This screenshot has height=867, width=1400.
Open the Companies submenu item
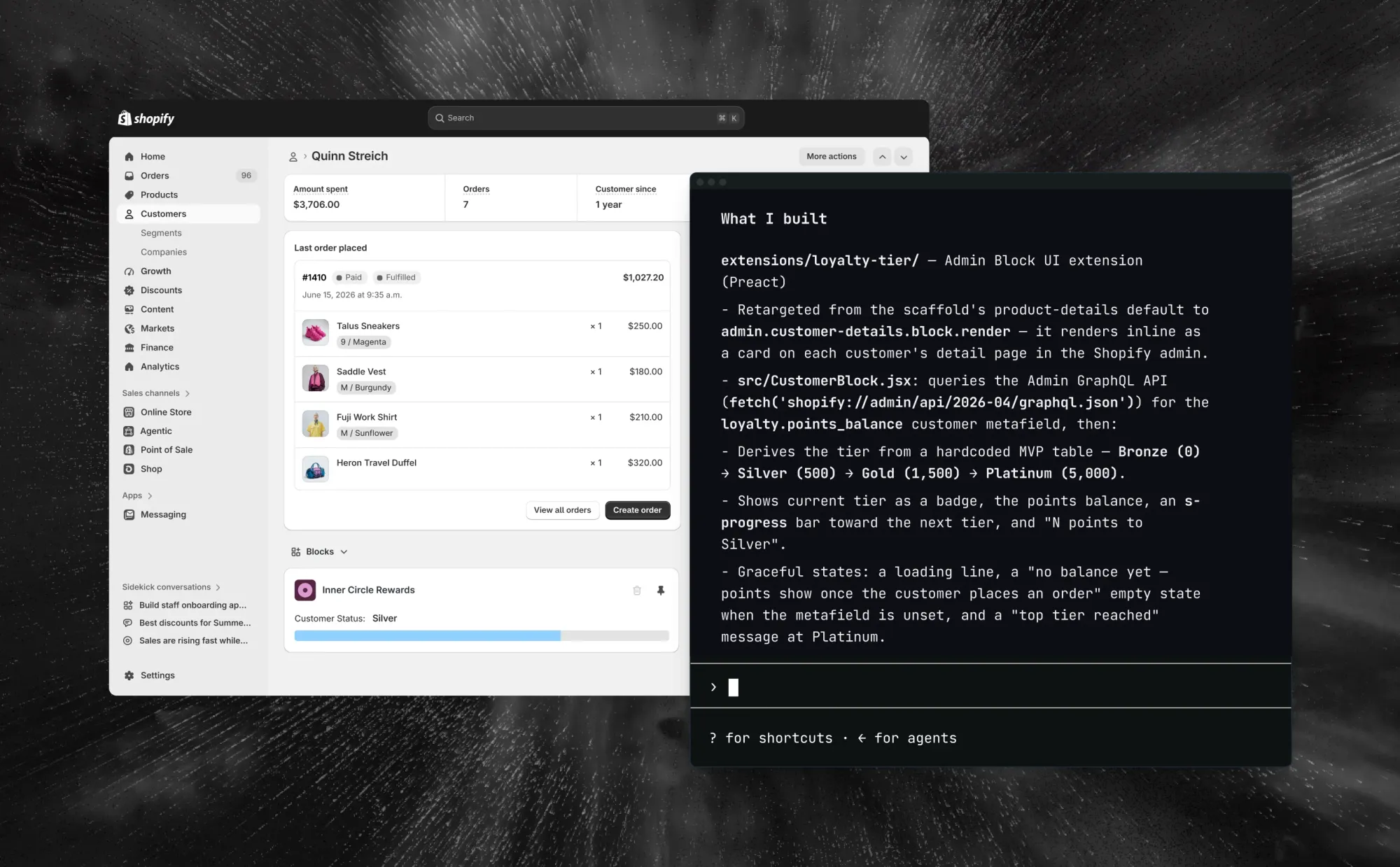point(164,252)
